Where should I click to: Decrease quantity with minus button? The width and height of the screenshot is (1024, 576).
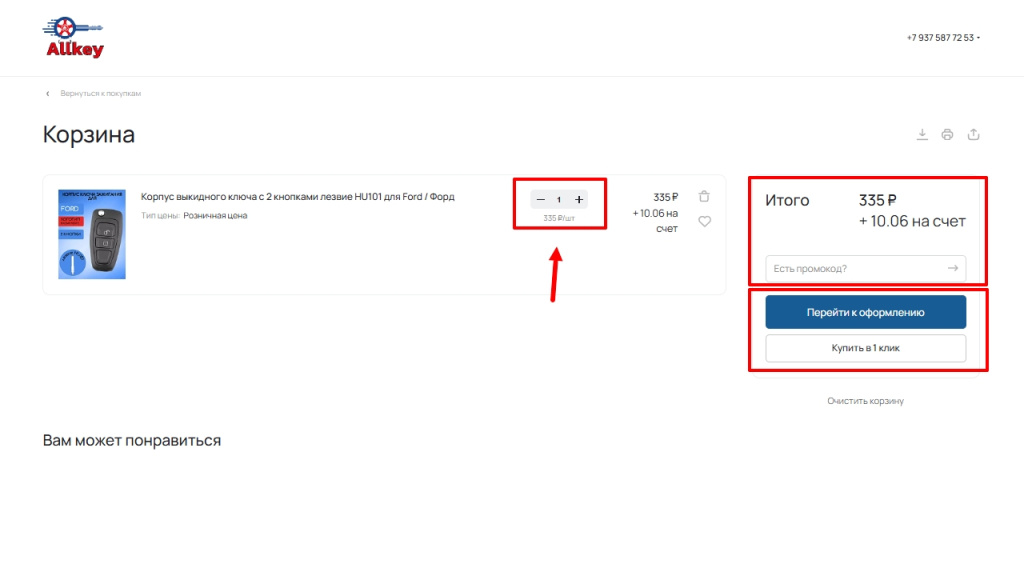coord(541,200)
